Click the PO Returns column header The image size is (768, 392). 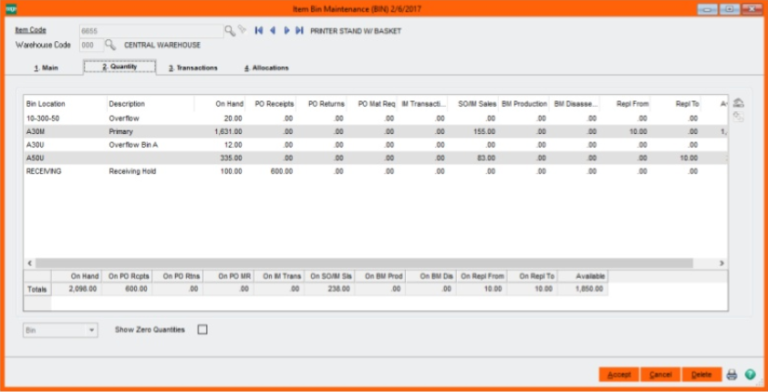click(x=321, y=104)
